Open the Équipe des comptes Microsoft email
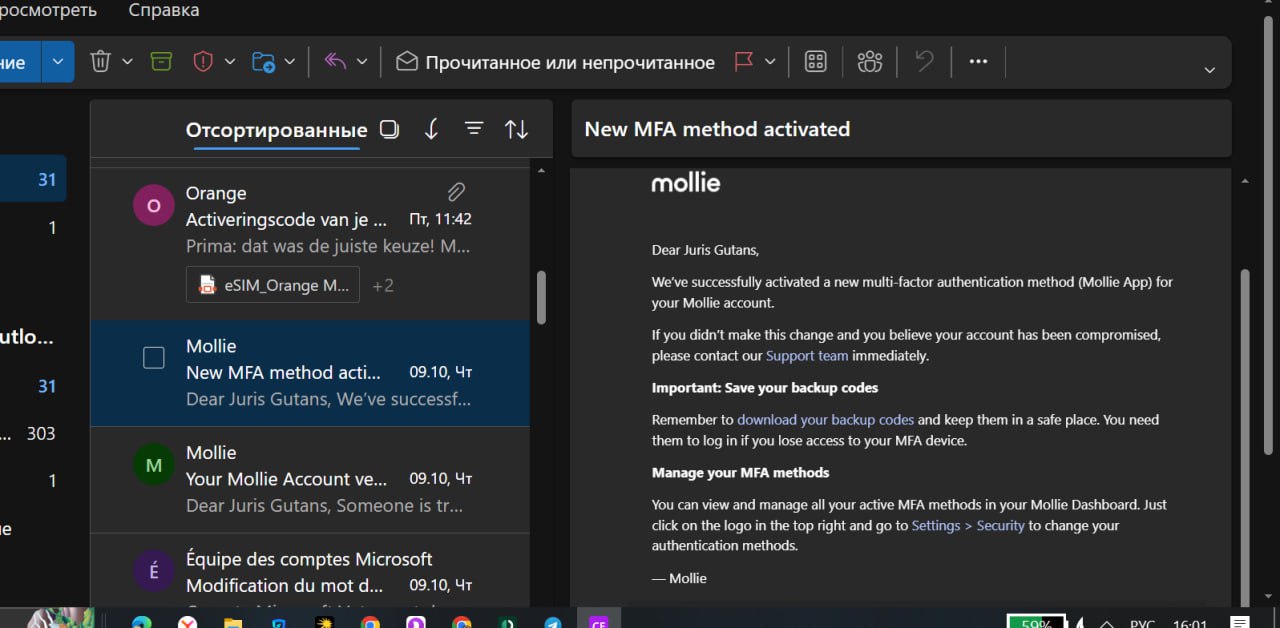The image size is (1280, 628). click(310, 570)
